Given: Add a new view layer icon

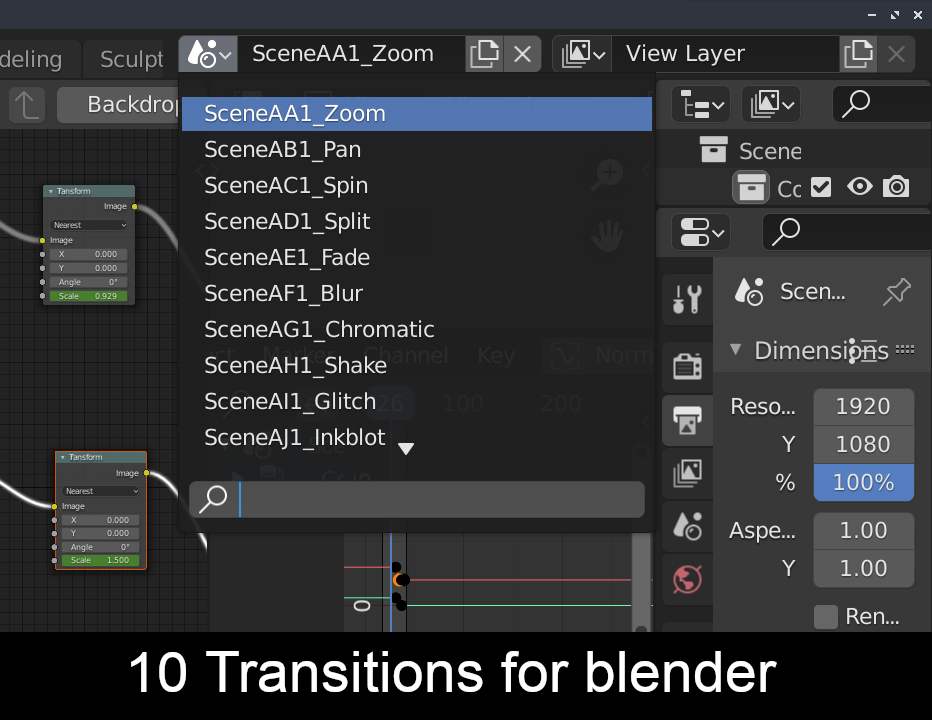Looking at the screenshot, I should 858,54.
